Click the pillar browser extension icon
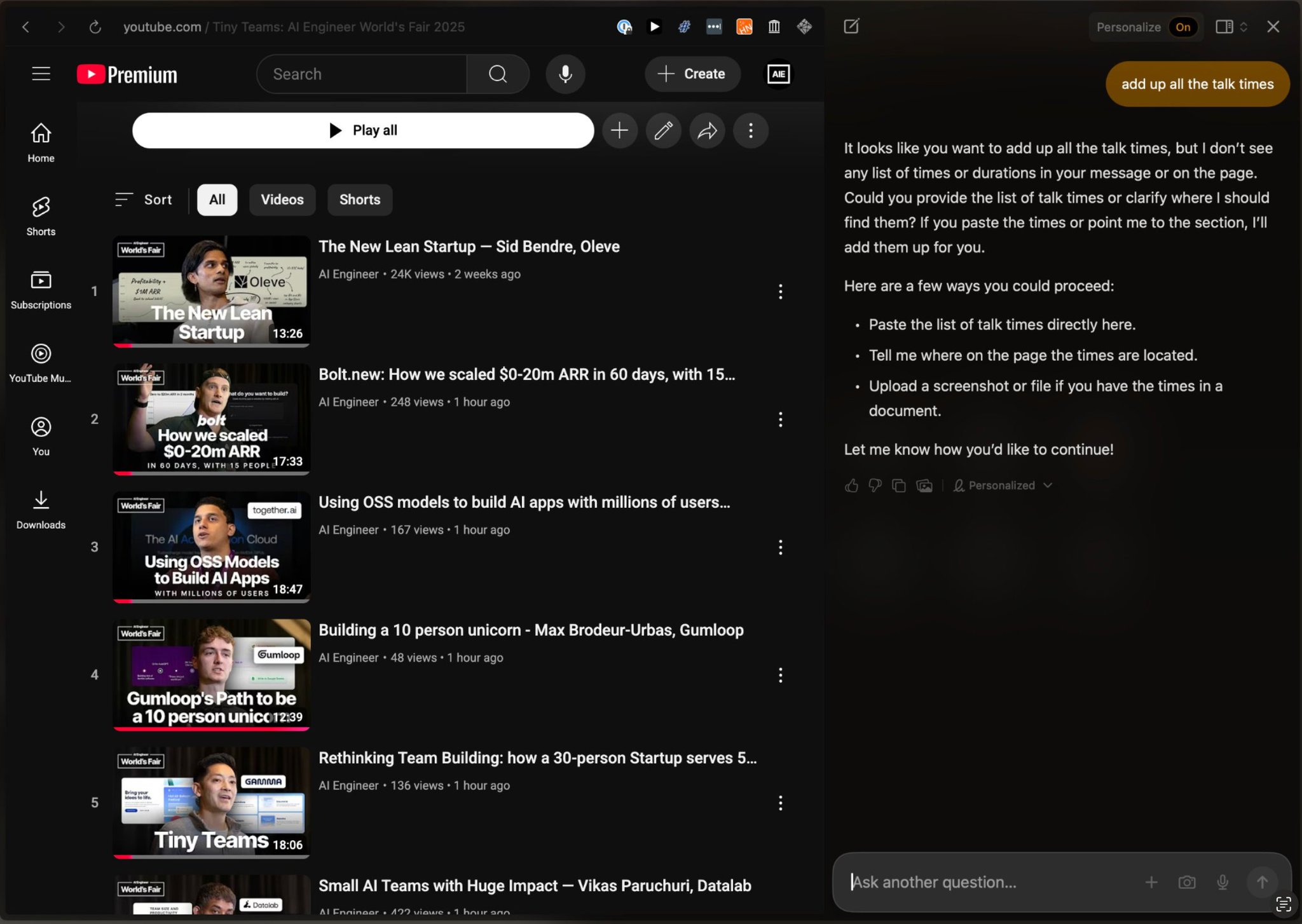The width and height of the screenshot is (1302, 924). (x=774, y=27)
